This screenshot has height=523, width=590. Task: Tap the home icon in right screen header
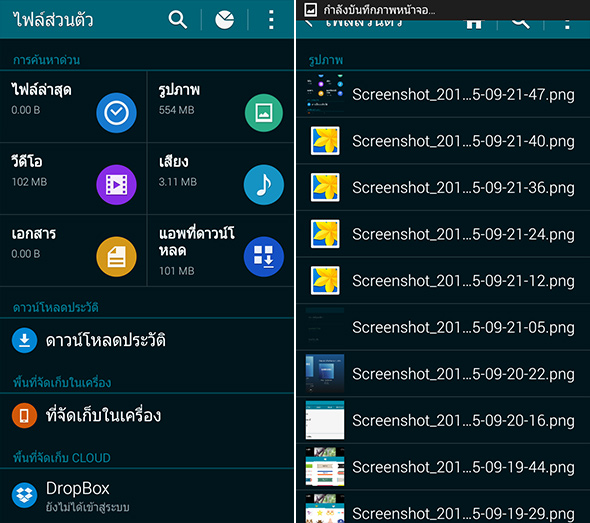tap(474, 23)
